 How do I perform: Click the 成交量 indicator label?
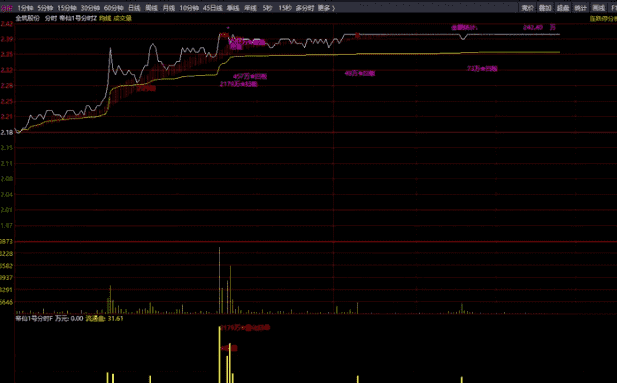point(122,18)
